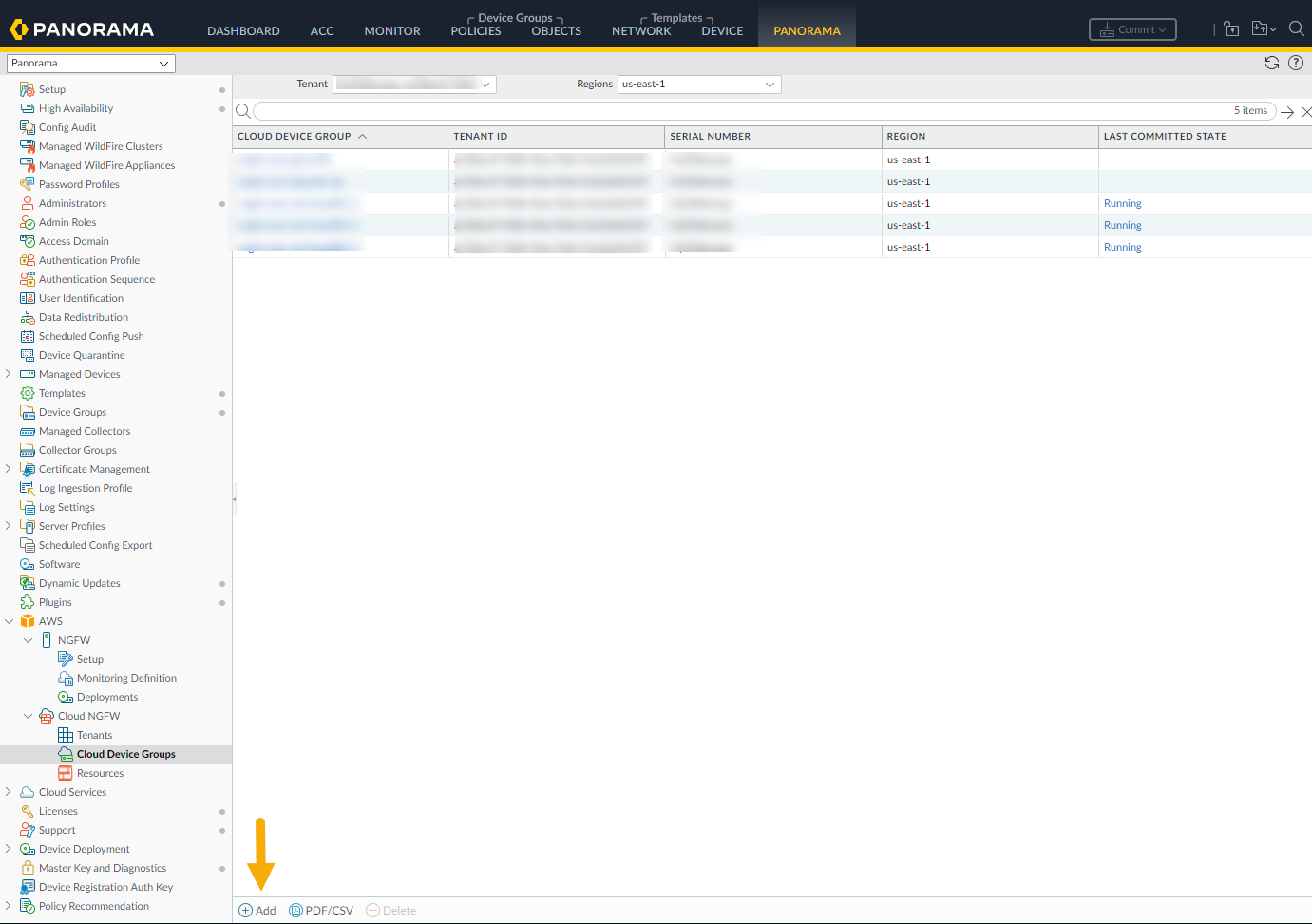Sort by the Cloud Device Group column header

click(x=295, y=136)
